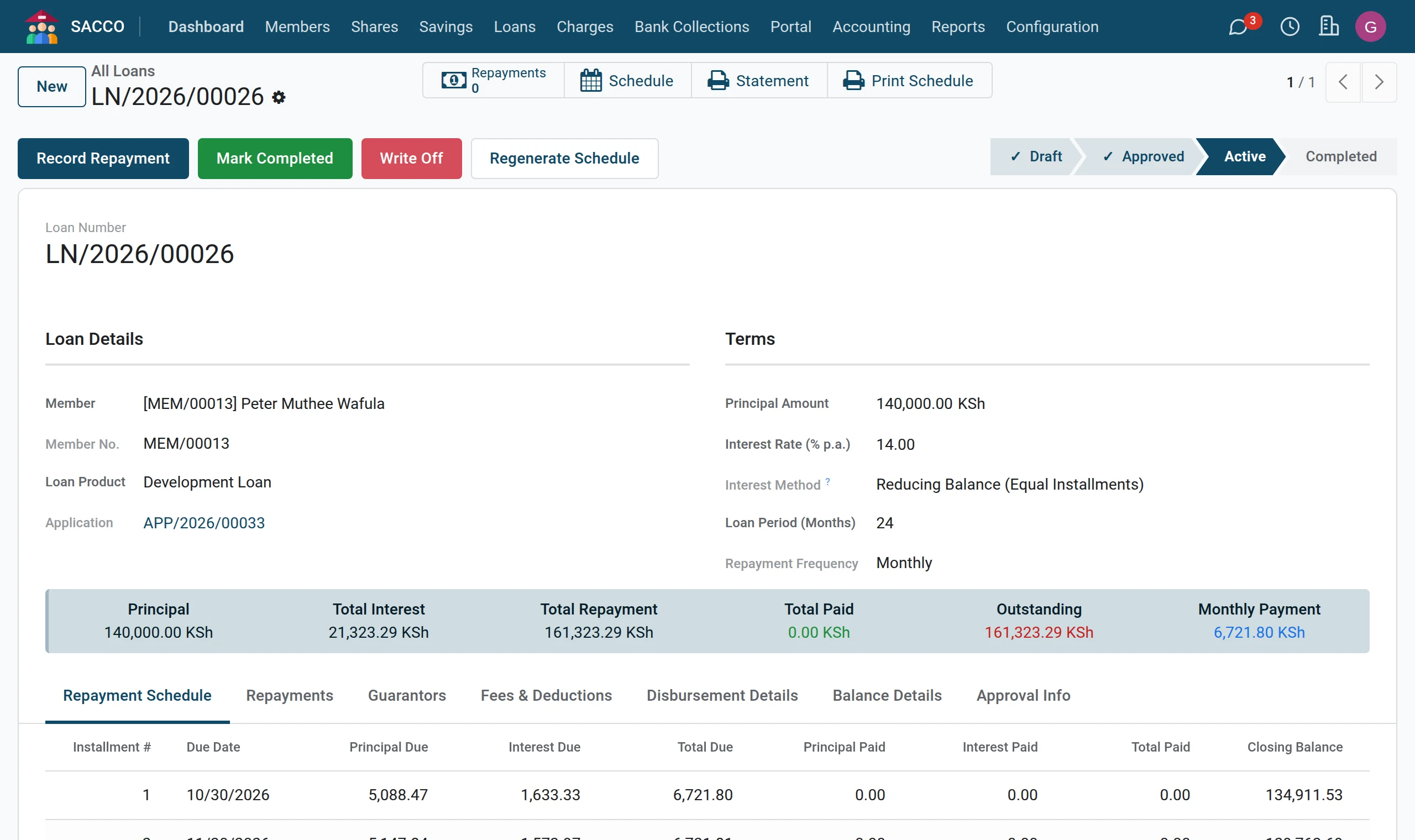
Task: Open the Accounting menu
Action: 871,27
